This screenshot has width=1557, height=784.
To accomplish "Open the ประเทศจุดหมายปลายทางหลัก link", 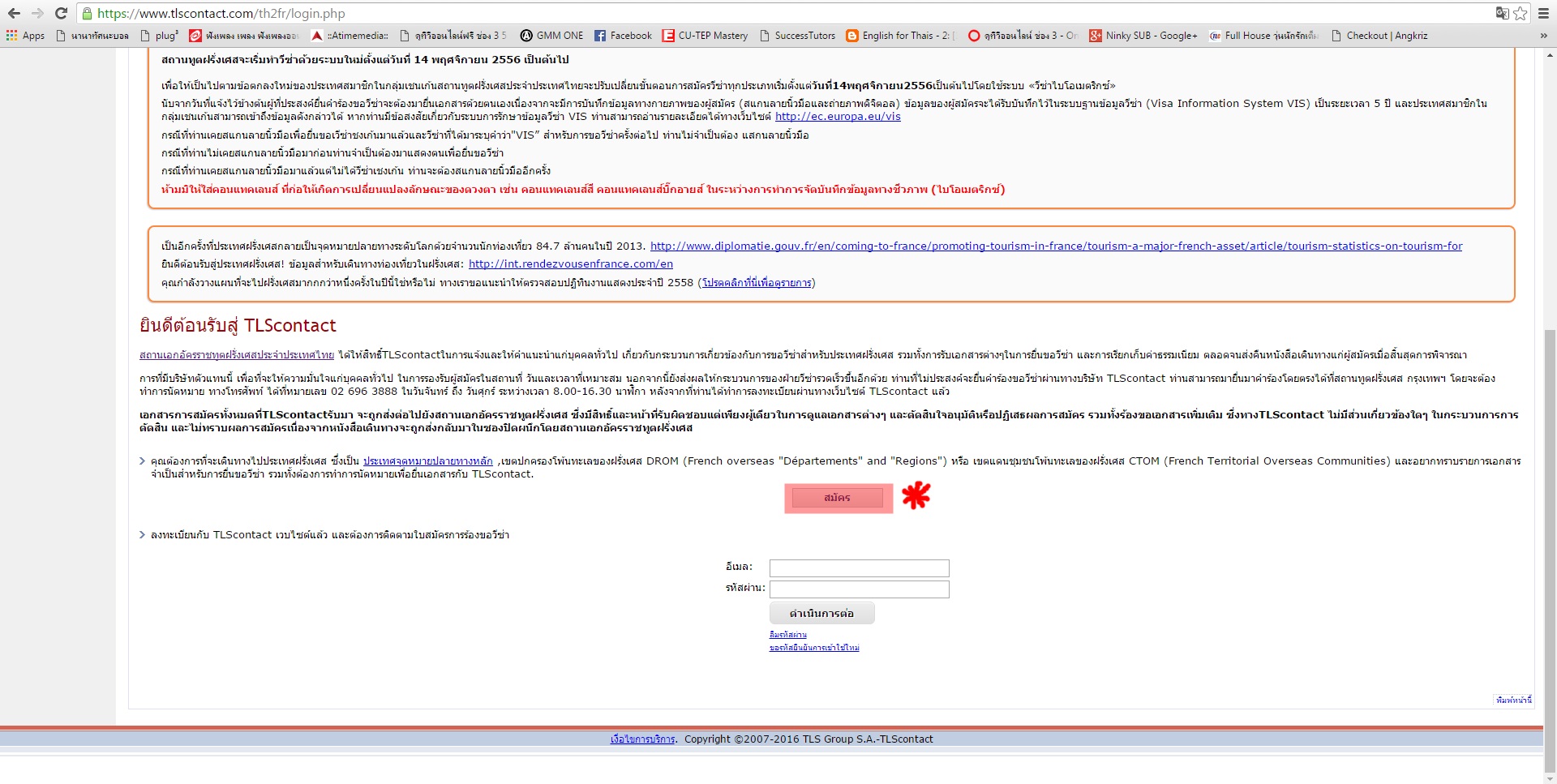I will tap(427, 461).
